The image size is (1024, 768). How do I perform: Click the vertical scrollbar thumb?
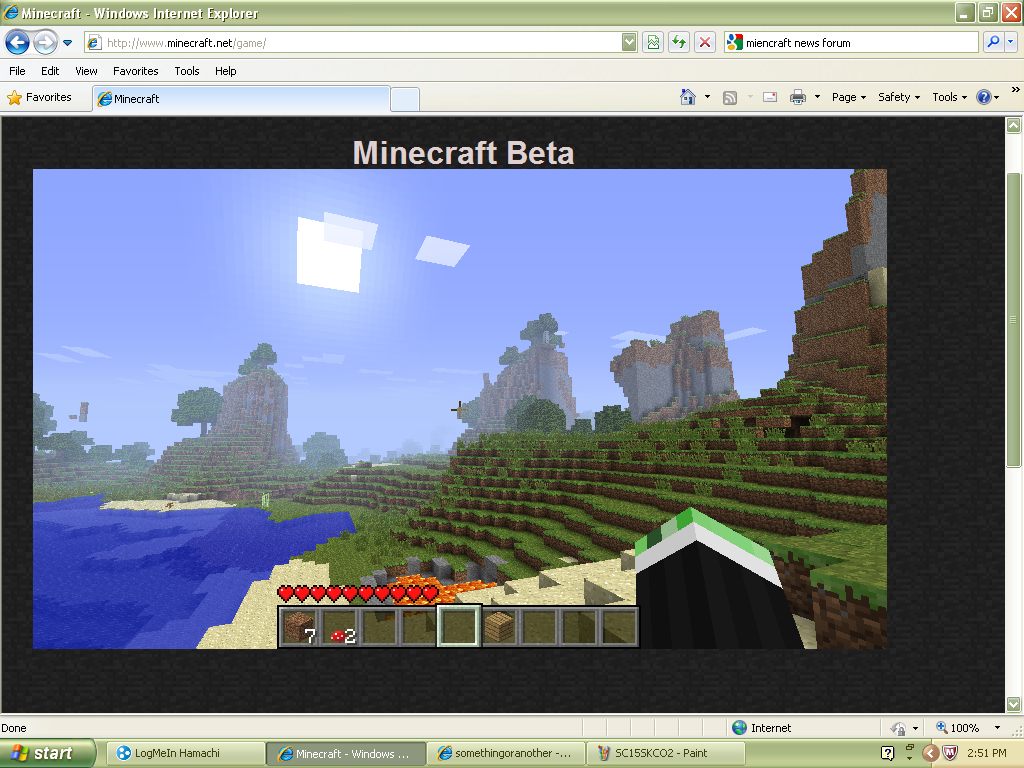coord(1013,320)
